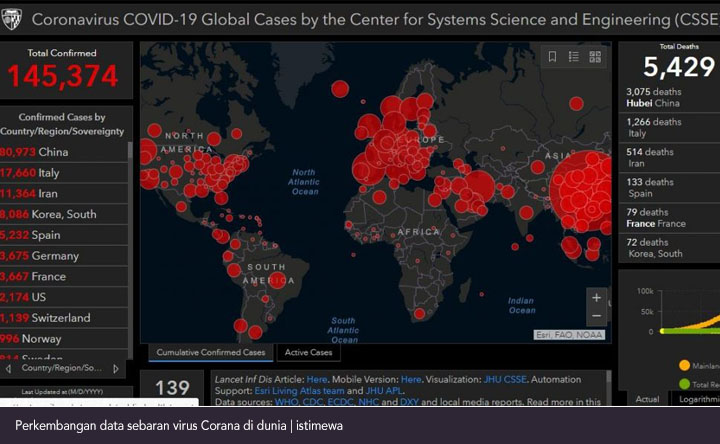
Task: Click the orange Mainland China legend dot
Action: coord(684,365)
